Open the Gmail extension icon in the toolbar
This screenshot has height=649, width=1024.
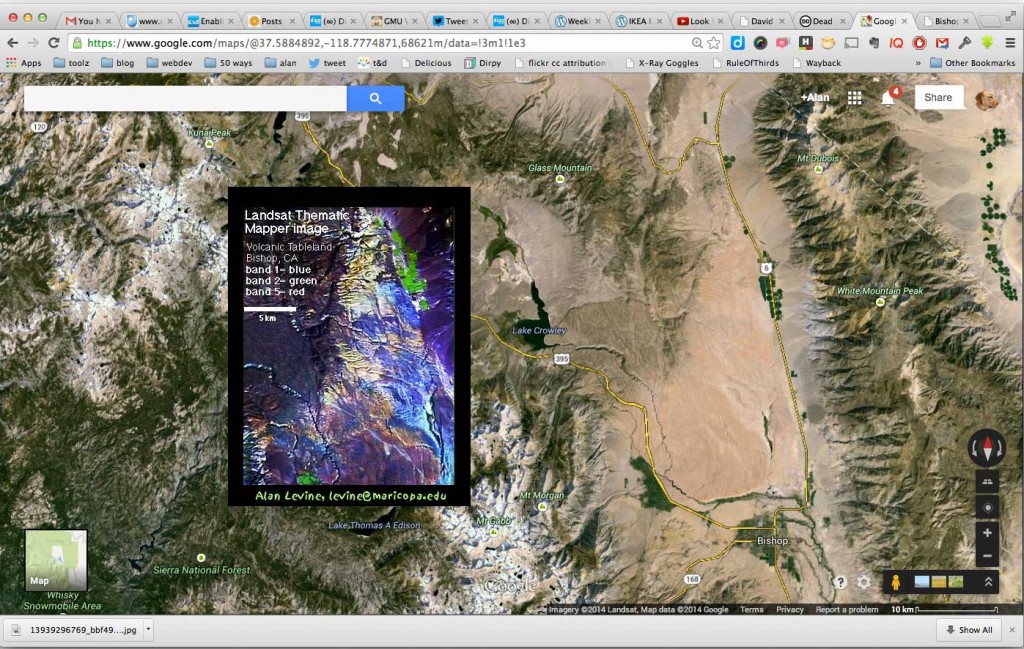(942, 43)
